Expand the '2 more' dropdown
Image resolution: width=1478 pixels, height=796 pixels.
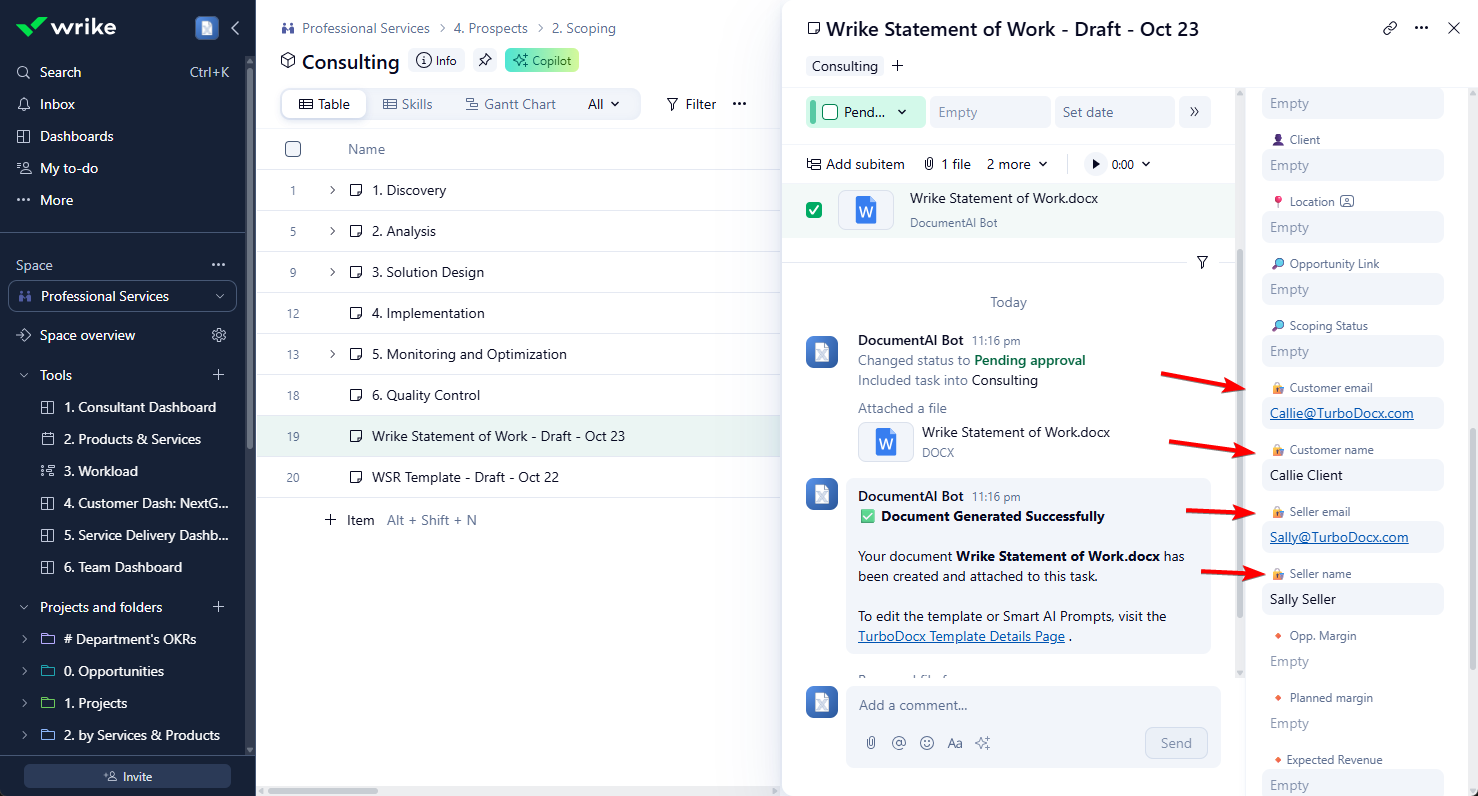[1017, 164]
